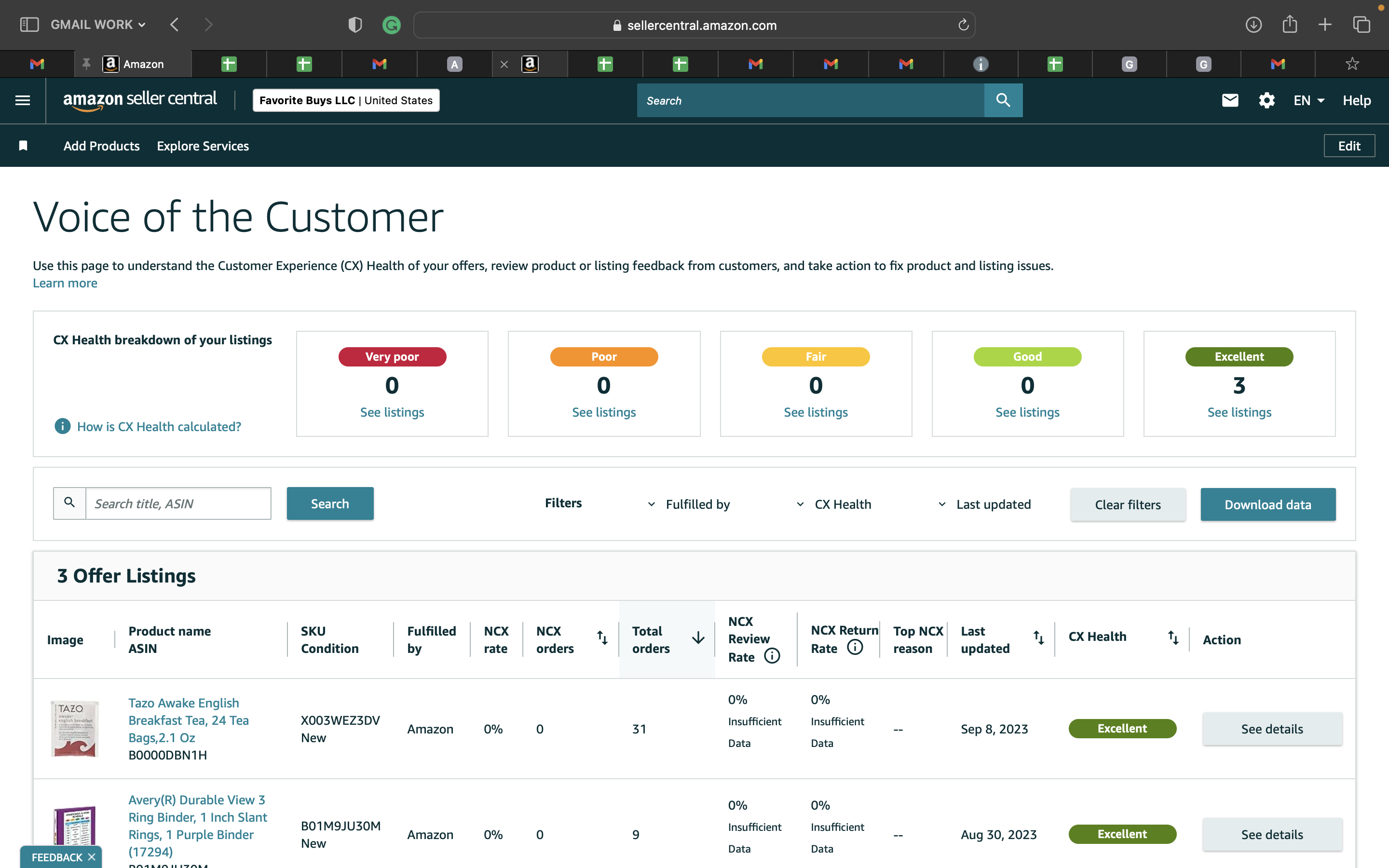Open Favorite Buys LLC account switcher
The width and height of the screenshot is (1389, 868).
point(346,100)
